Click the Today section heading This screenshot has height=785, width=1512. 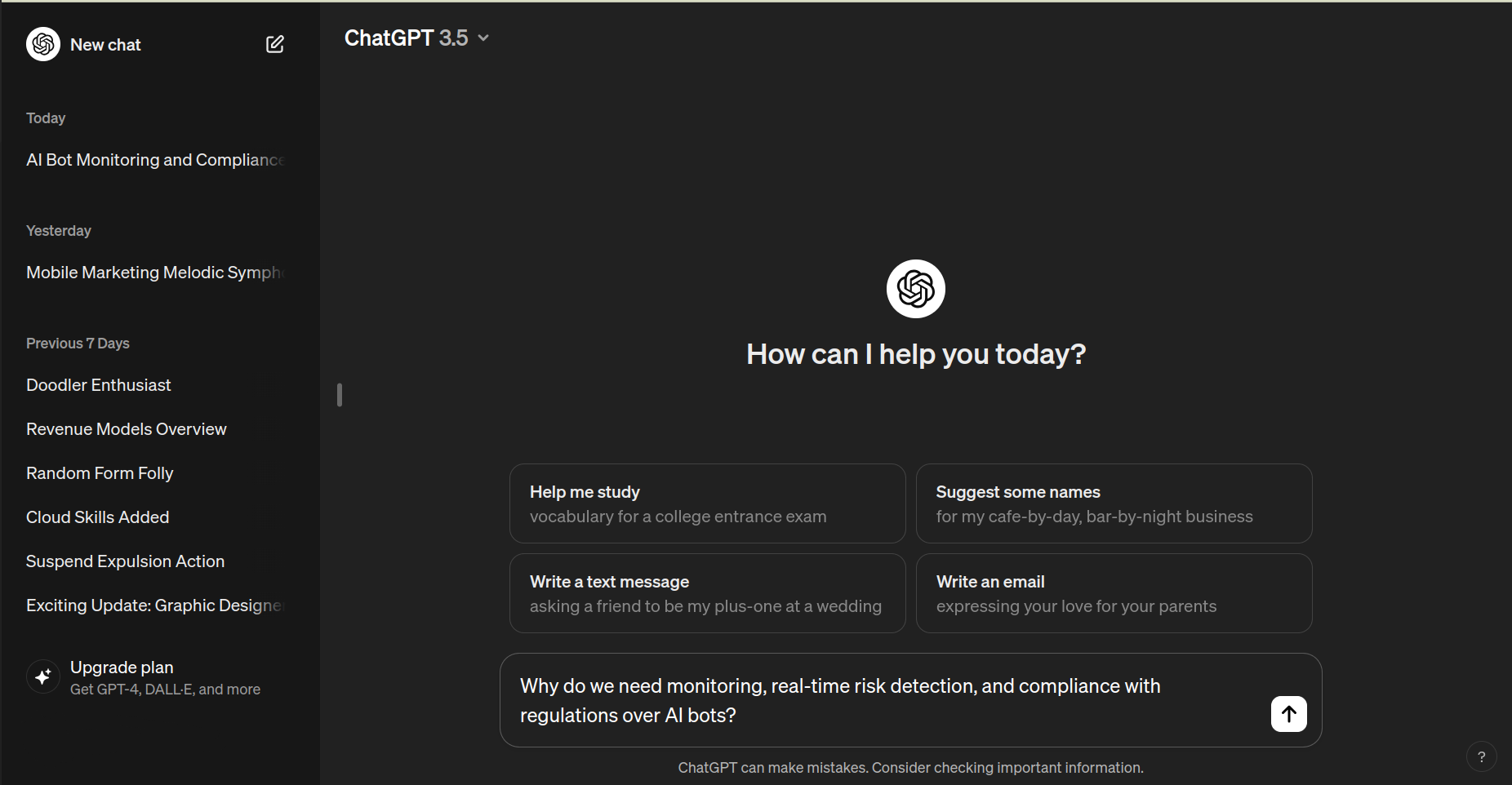click(46, 118)
